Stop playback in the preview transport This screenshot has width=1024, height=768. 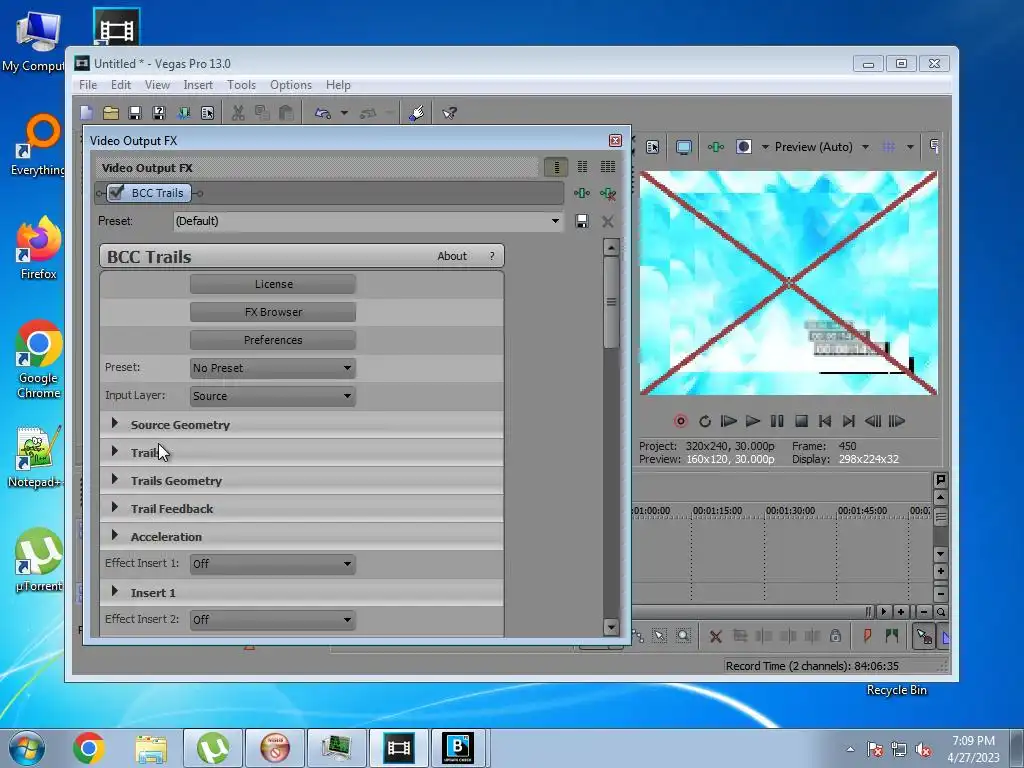coord(801,421)
